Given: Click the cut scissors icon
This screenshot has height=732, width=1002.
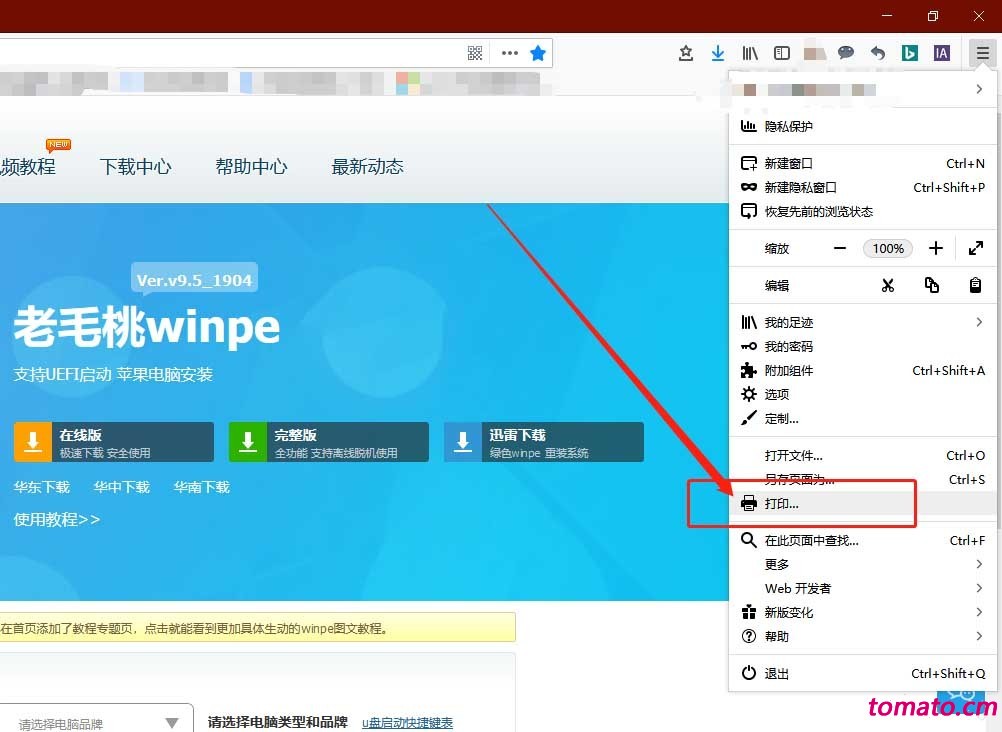Looking at the screenshot, I should [x=888, y=285].
